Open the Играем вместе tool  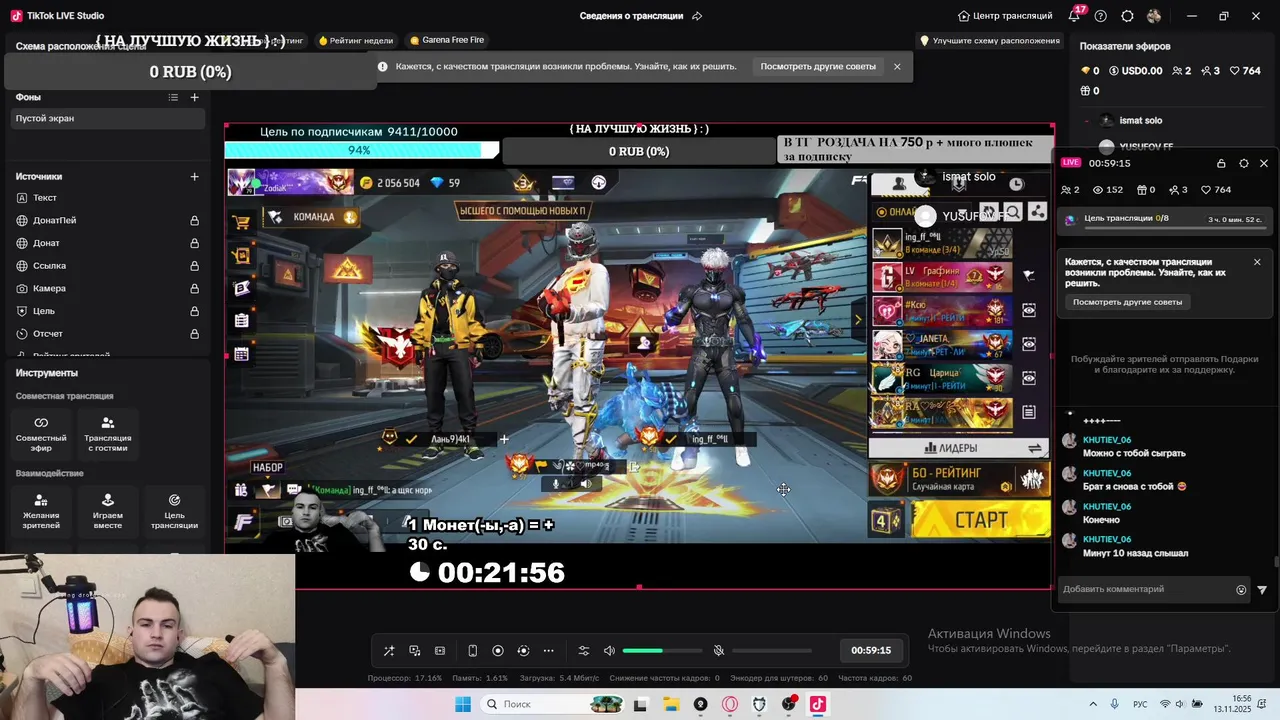[108, 511]
